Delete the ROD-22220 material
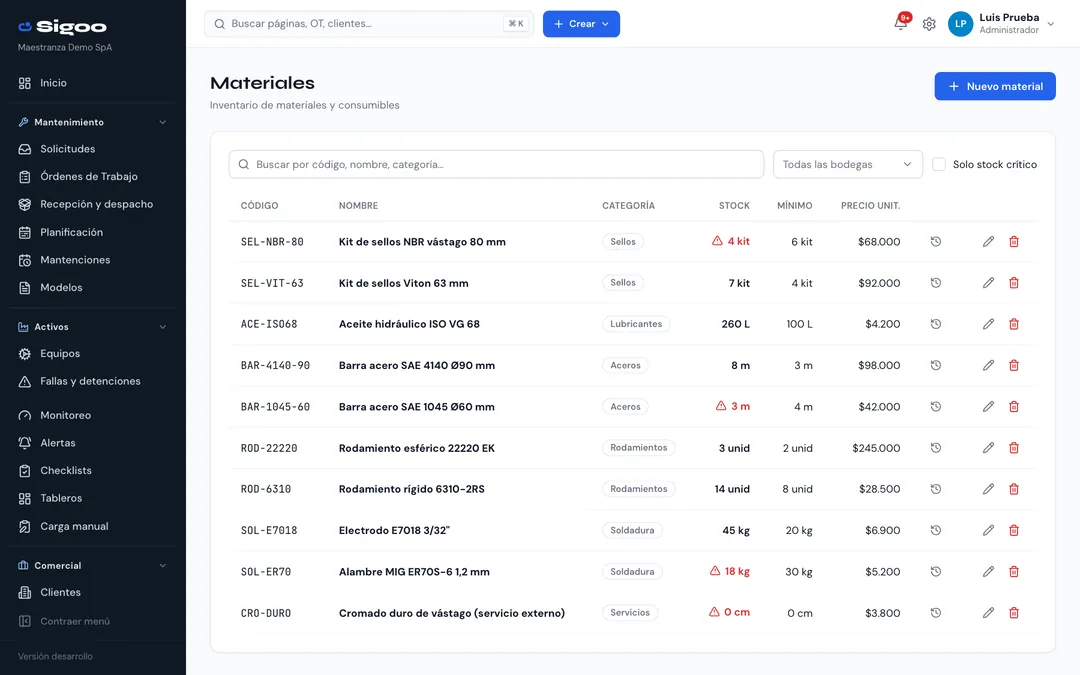Screen dimensions: 1080x675 [1014, 448]
